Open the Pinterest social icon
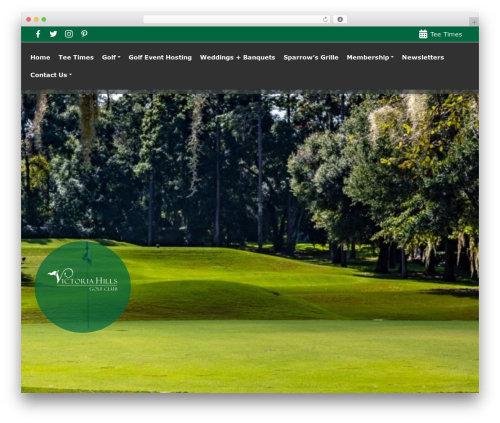 pos(84,34)
